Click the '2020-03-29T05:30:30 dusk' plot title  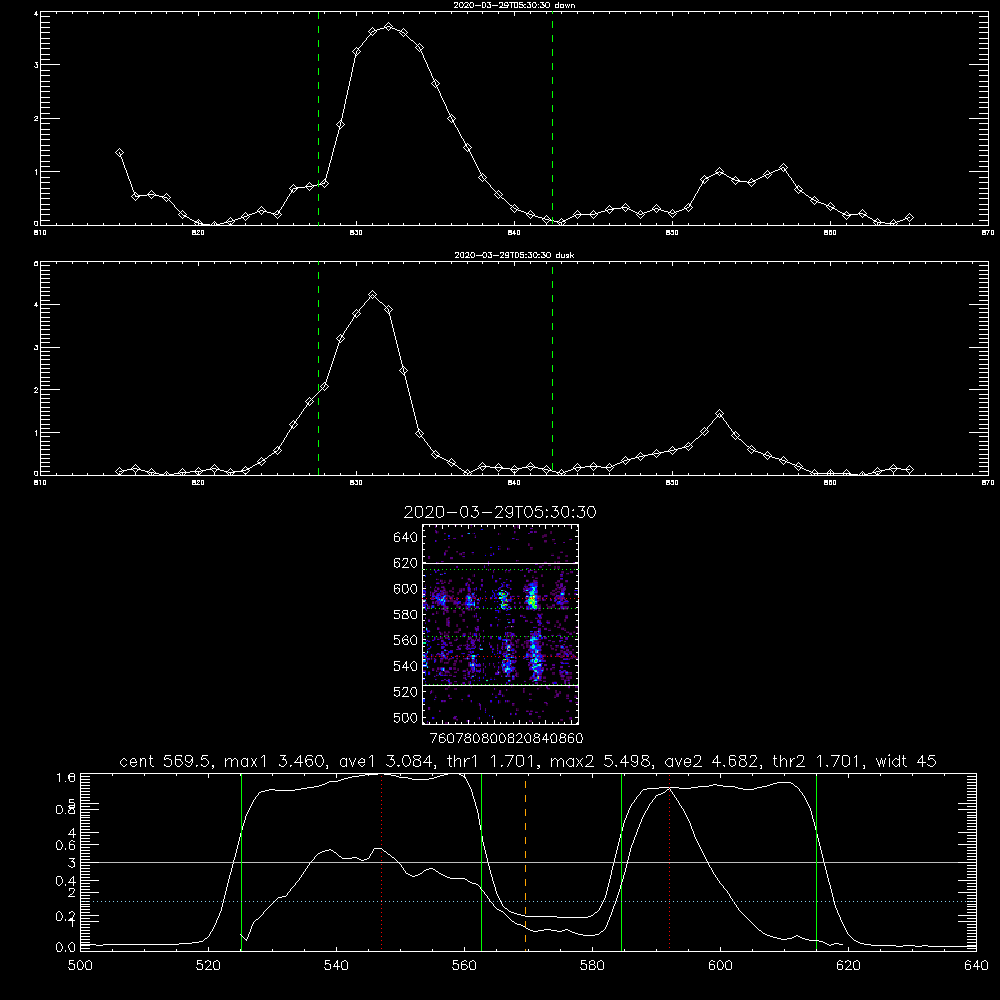coord(514,255)
